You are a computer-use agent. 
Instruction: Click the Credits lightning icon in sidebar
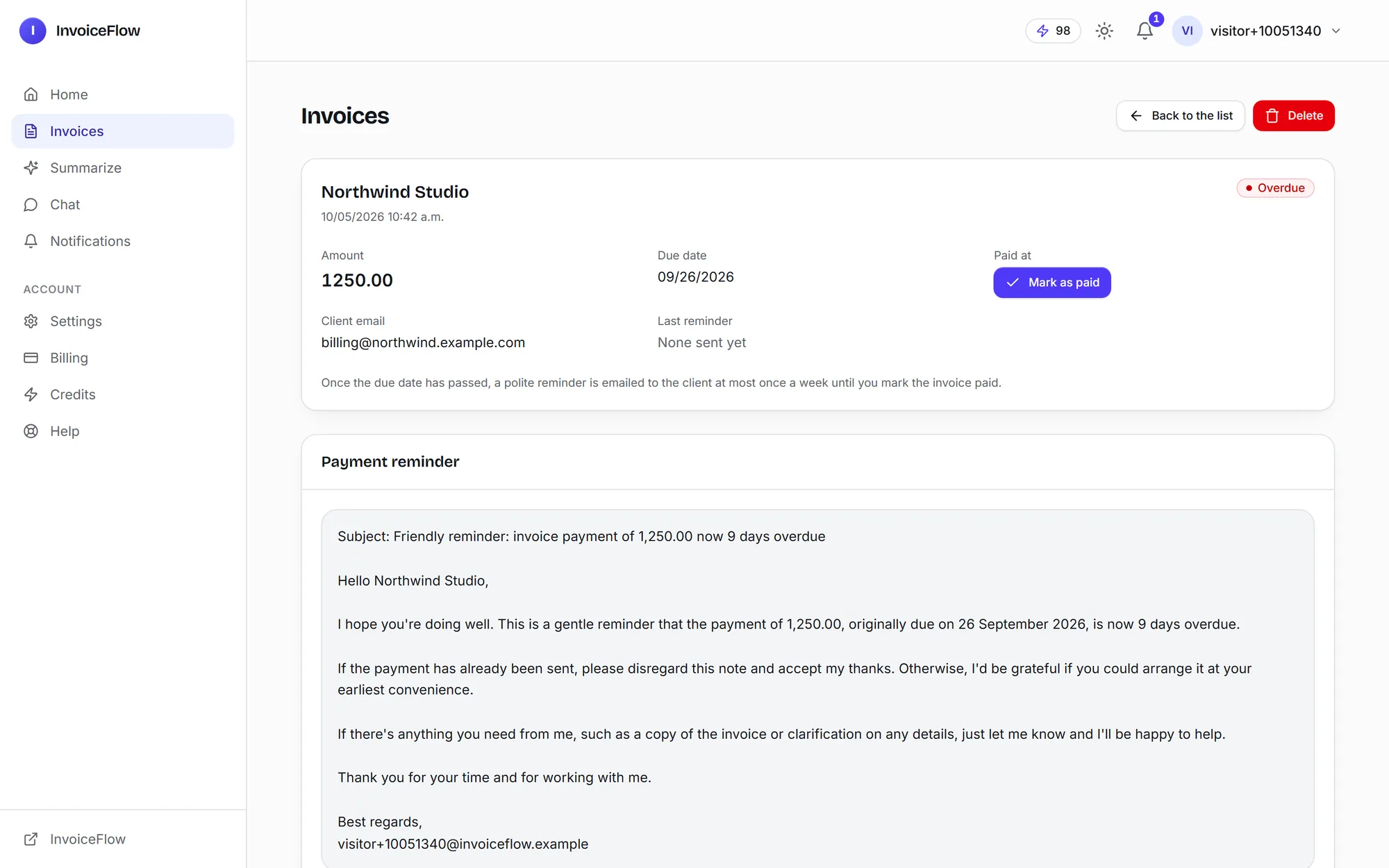pyautogui.click(x=31, y=394)
